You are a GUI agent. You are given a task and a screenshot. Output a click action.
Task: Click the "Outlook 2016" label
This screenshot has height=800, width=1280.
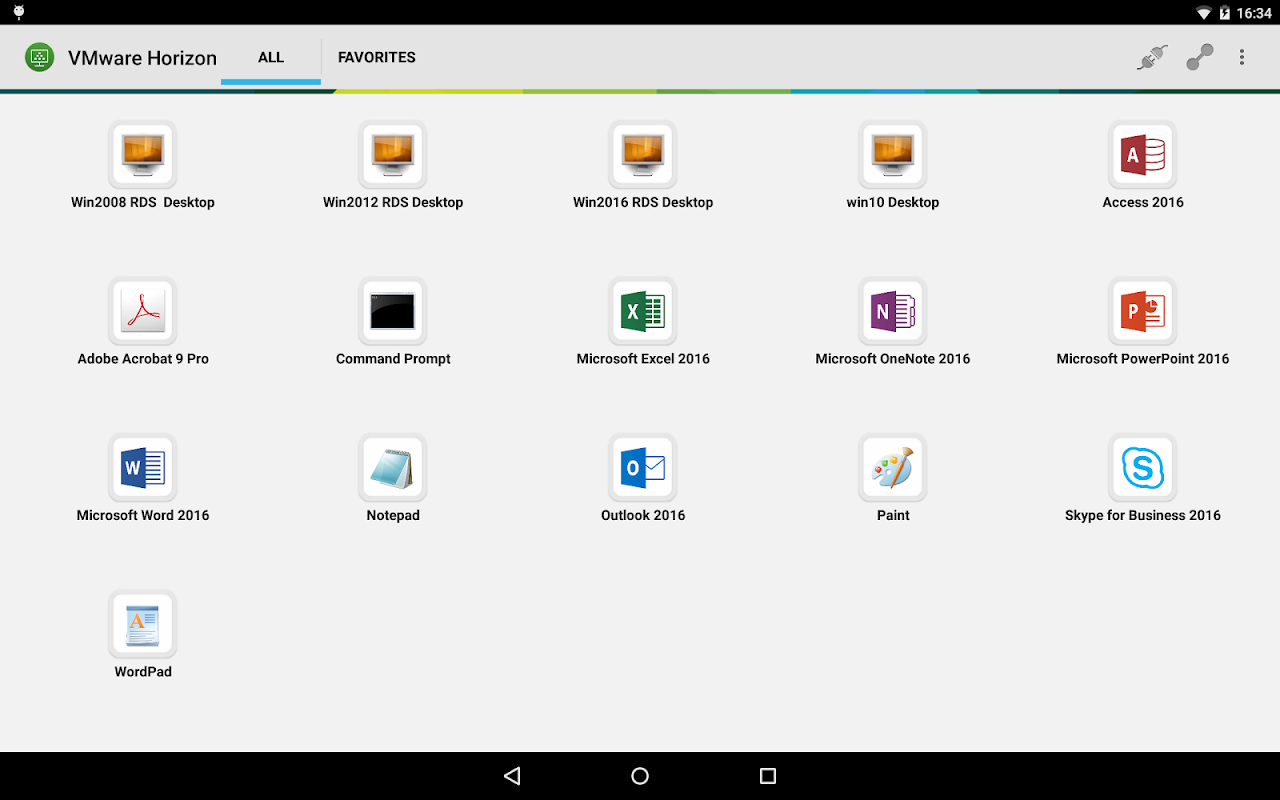point(643,515)
